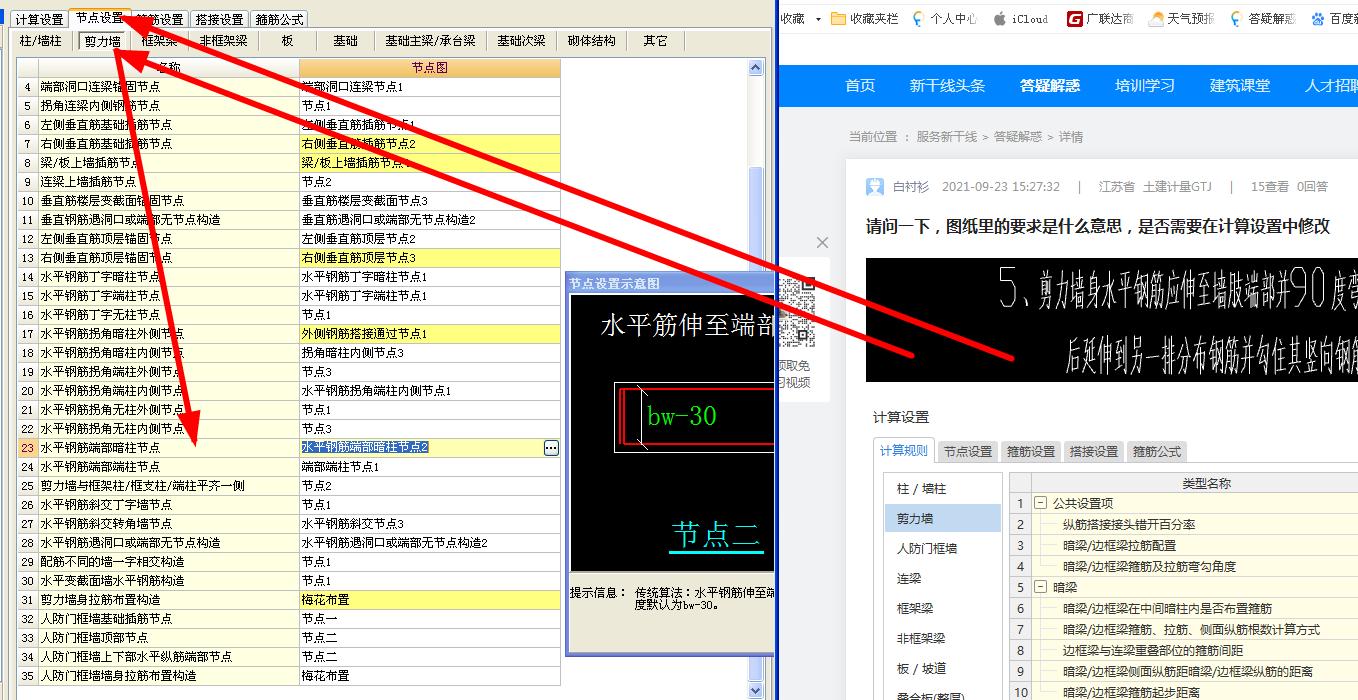Screen dimensions: 1358x700
Task: Select row 31 剪力墙身拉筋布置构造
Action: coord(168,600)
